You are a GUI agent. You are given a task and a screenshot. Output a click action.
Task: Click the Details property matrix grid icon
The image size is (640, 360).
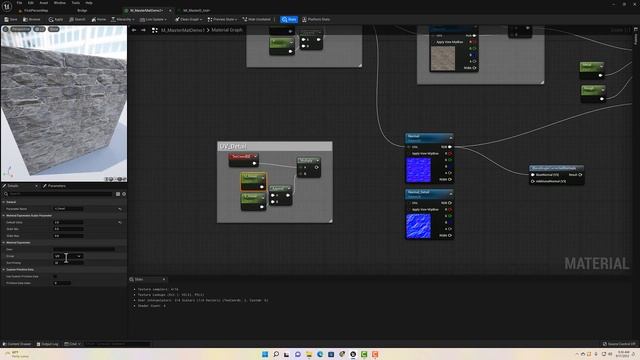118,194
